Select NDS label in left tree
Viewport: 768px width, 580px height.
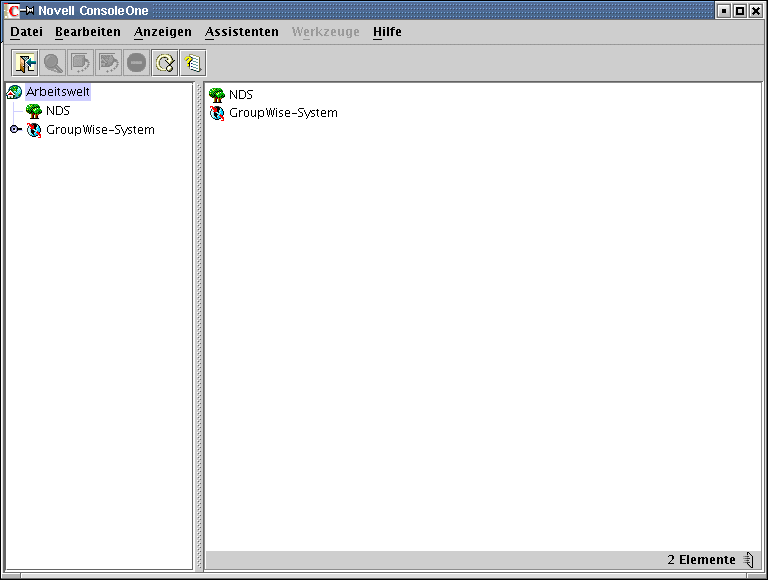[58, 111]
